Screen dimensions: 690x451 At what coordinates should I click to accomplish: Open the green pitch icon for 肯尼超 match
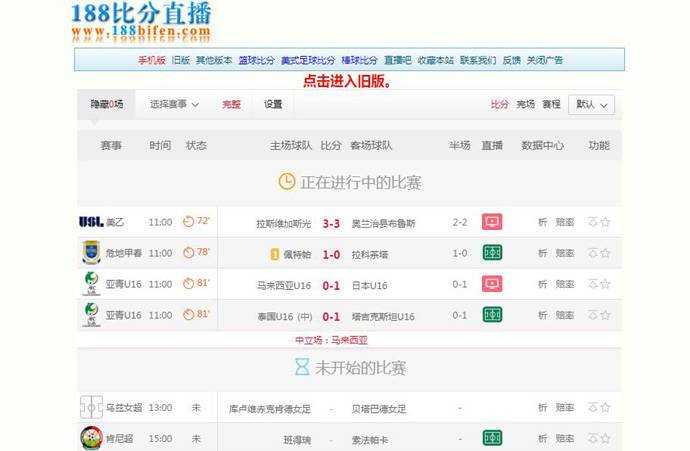(x=492, y=438)
